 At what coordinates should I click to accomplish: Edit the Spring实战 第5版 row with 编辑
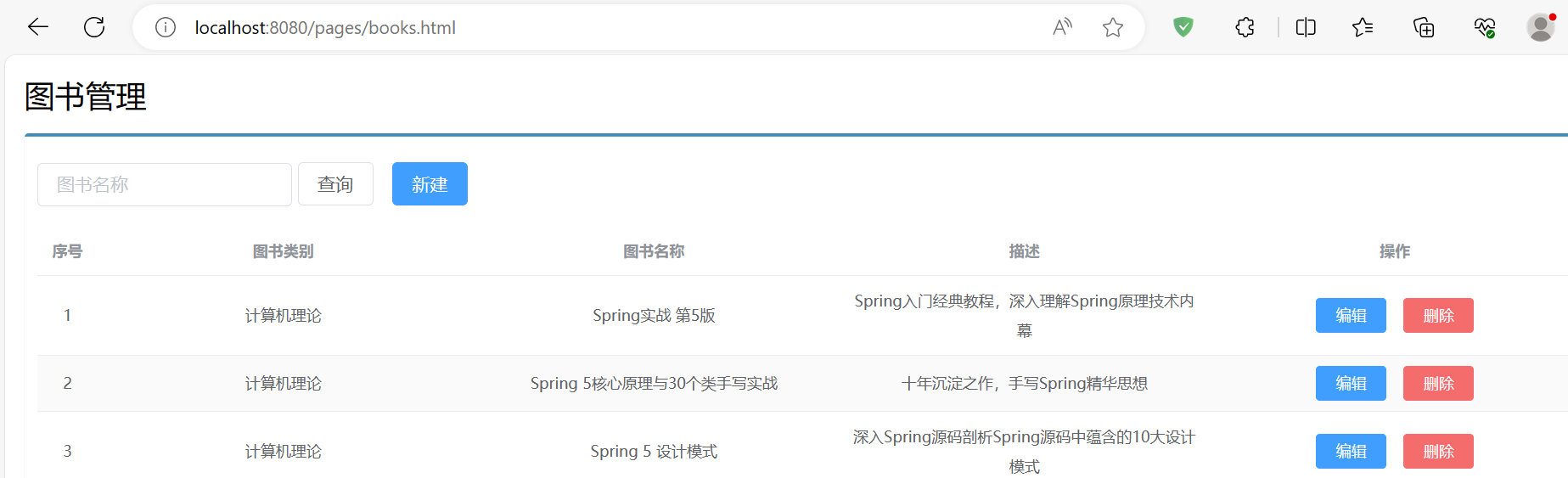[1351, 315]
